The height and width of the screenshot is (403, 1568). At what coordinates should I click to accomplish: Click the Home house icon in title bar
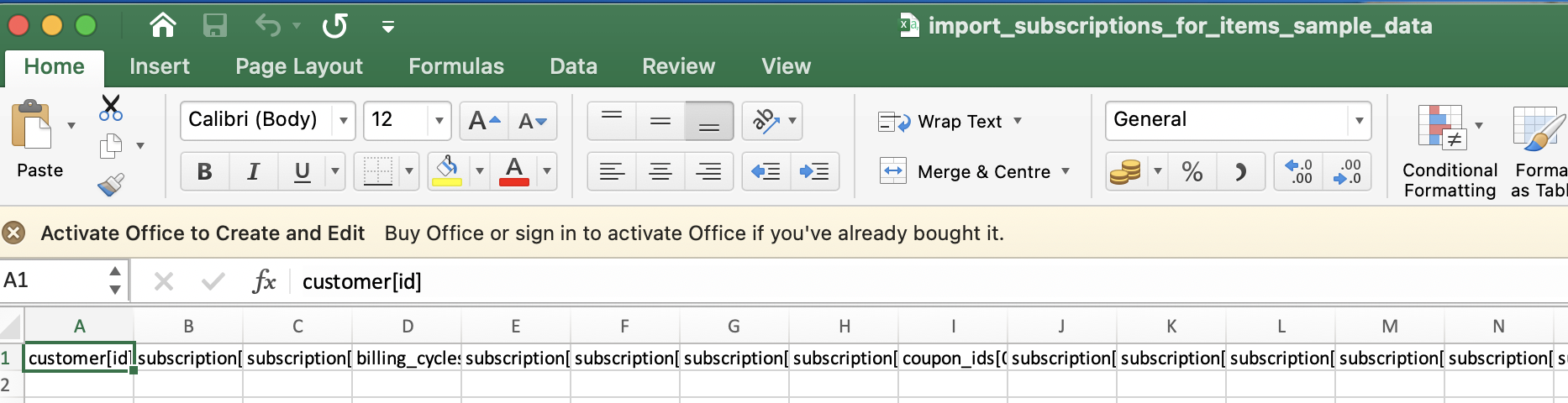(162, 26)
